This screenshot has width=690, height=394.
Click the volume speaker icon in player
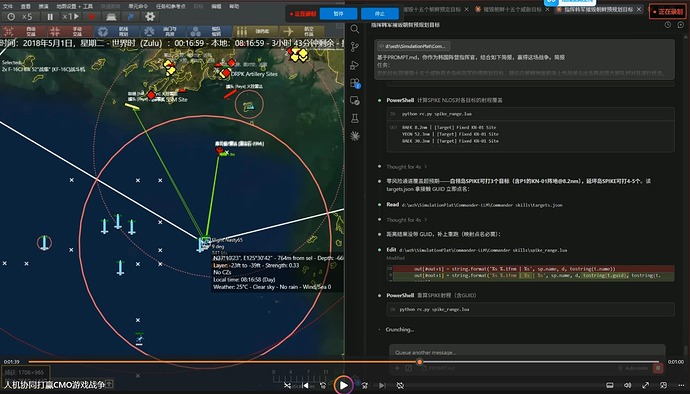coord(627,385)
